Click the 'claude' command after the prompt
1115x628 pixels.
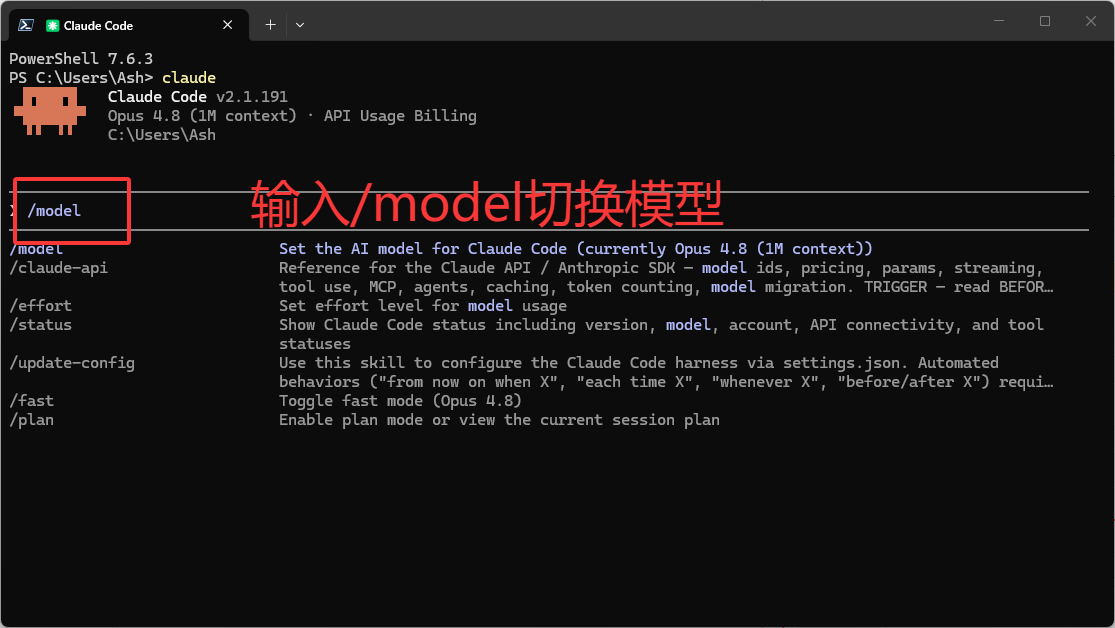(189, 78)
